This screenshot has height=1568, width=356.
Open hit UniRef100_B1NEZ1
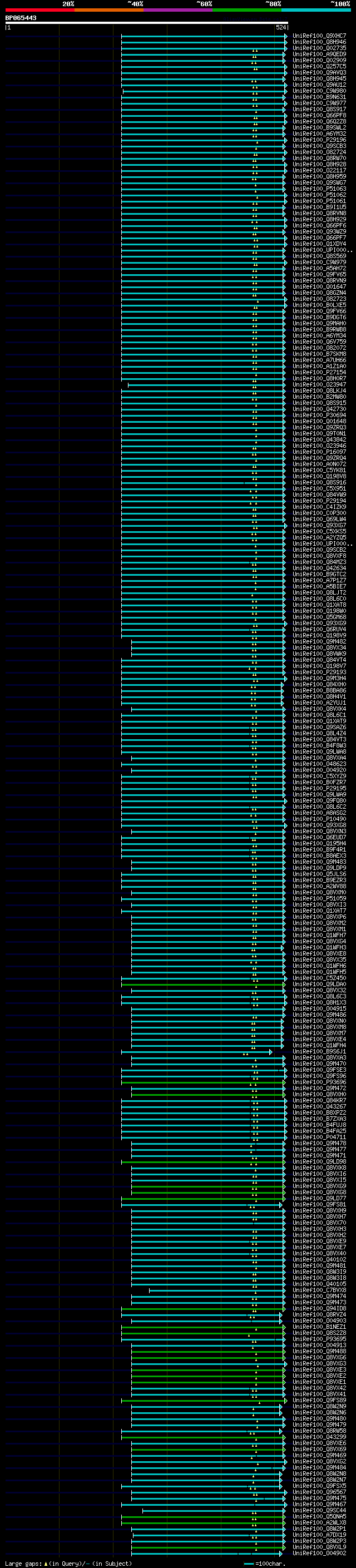[x=319, y=1327]
